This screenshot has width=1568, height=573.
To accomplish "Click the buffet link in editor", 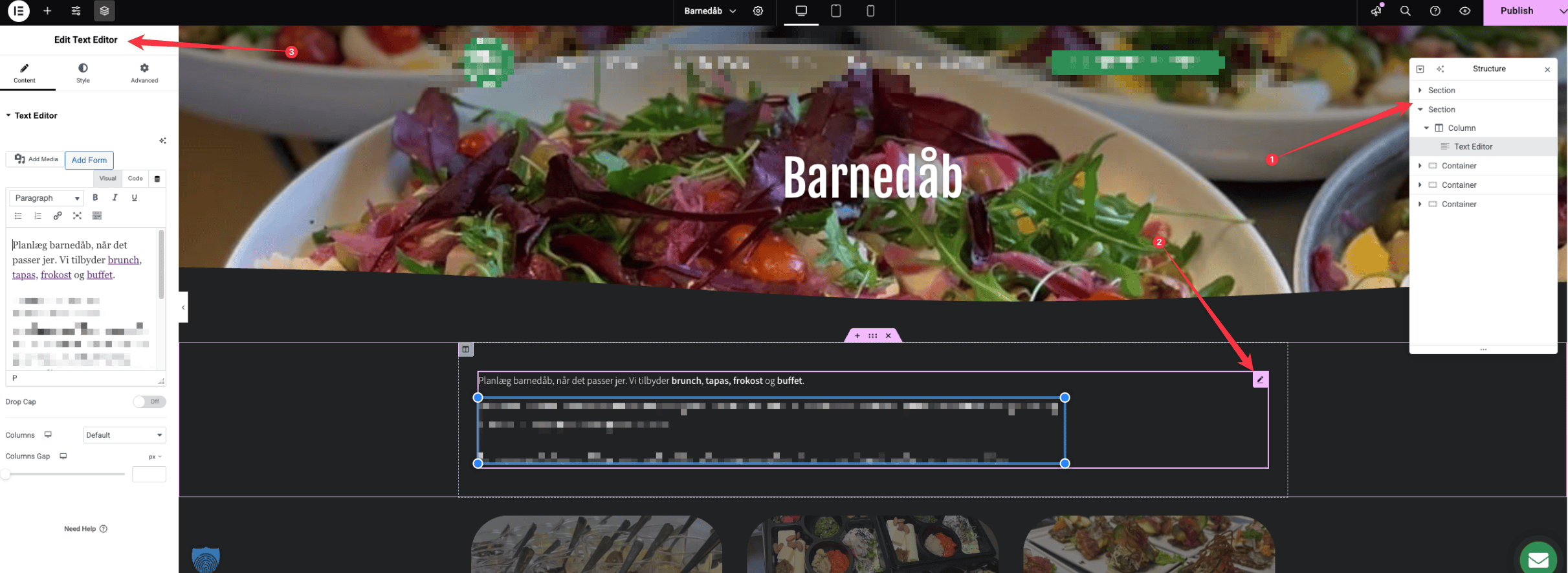I will coord(100,275).
